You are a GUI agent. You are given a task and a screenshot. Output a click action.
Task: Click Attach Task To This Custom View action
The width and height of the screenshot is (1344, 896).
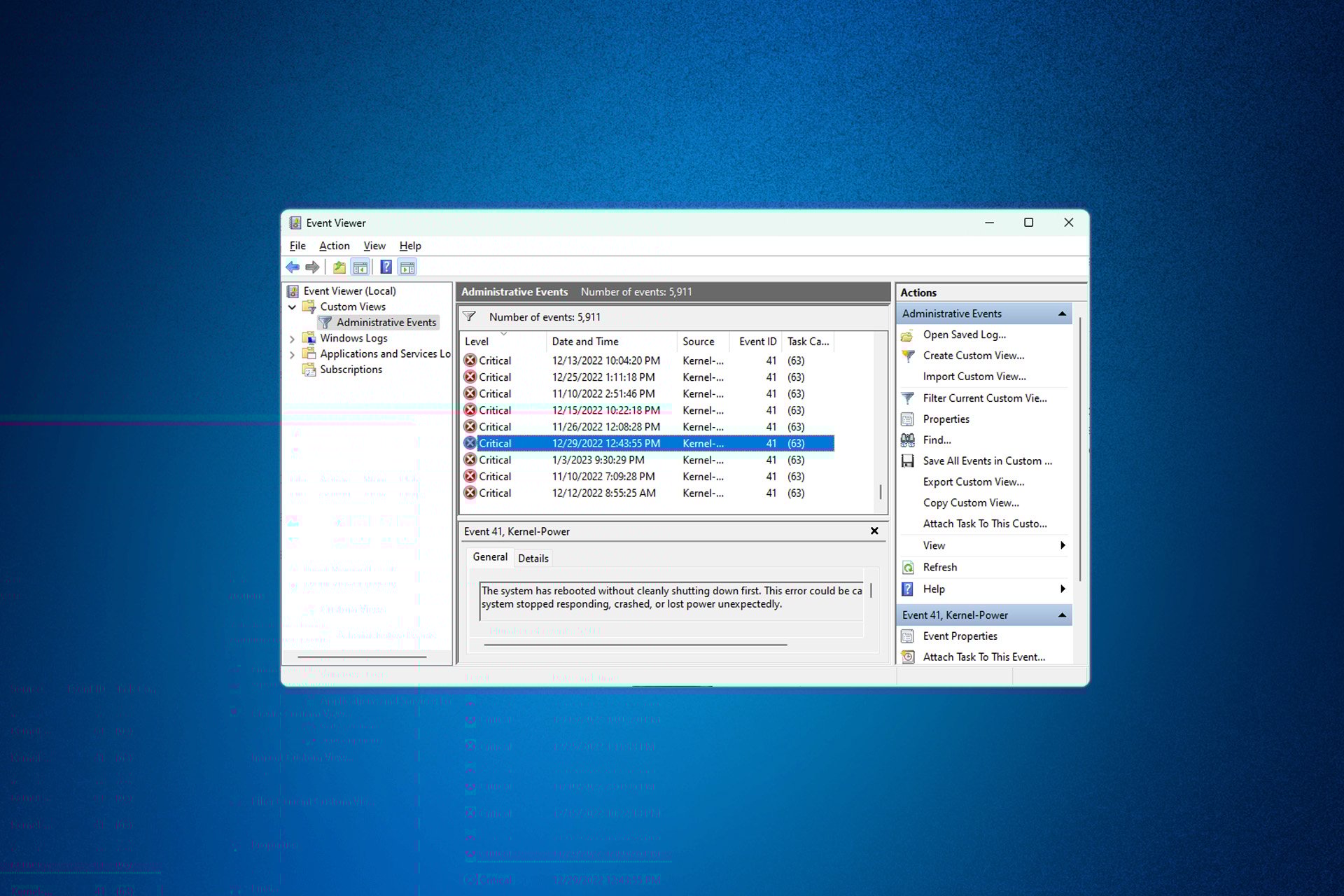(985, 524)
